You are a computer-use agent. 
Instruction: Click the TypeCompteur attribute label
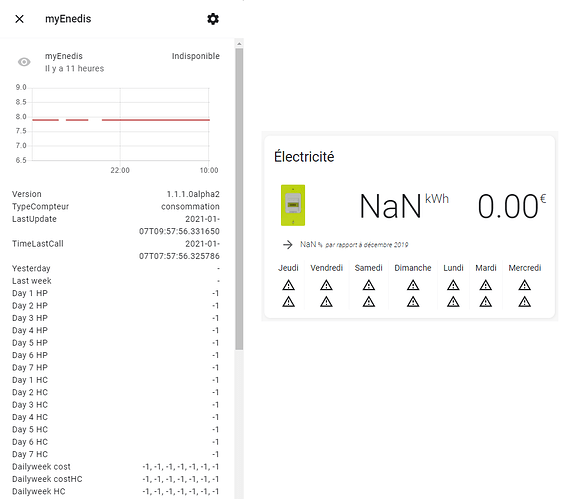point(40,207)
